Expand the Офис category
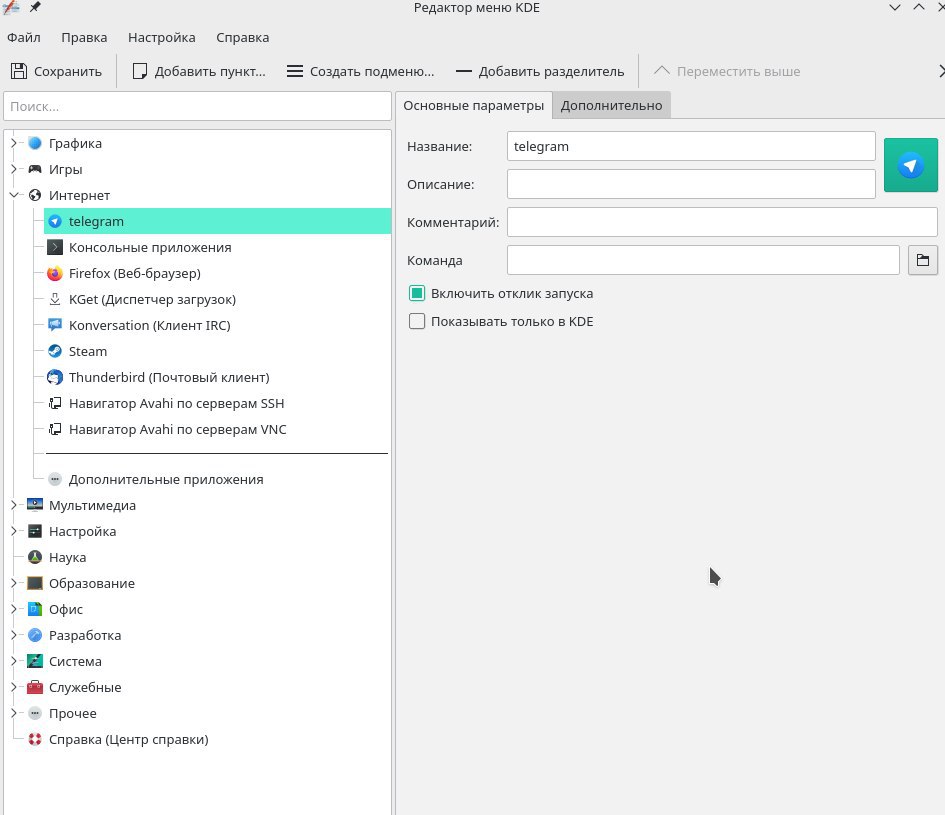The height and width of the screenshot is (815, 945). tap(13, 609)
